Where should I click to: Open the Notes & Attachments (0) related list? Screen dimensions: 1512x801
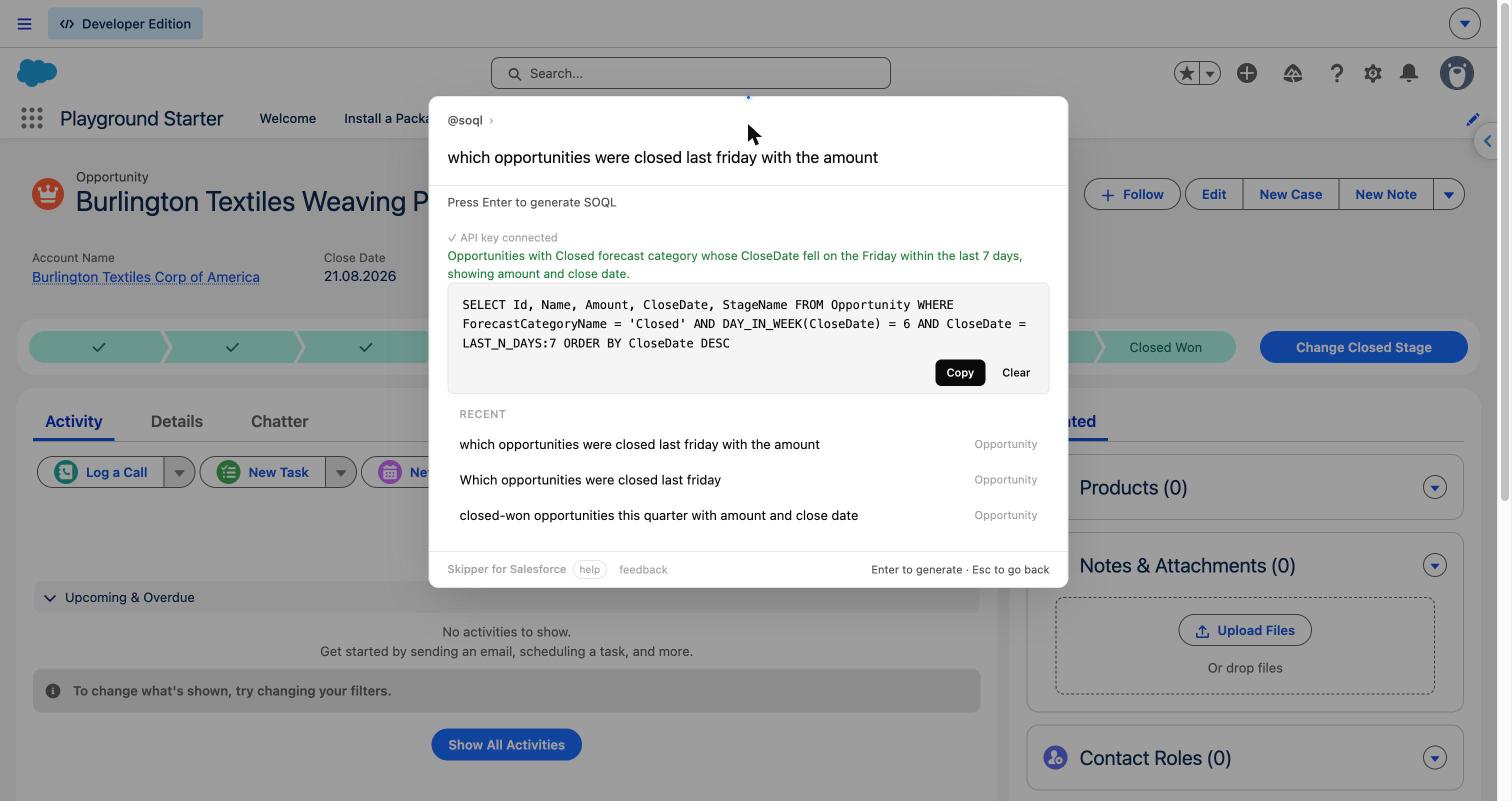coord(1188,566)
